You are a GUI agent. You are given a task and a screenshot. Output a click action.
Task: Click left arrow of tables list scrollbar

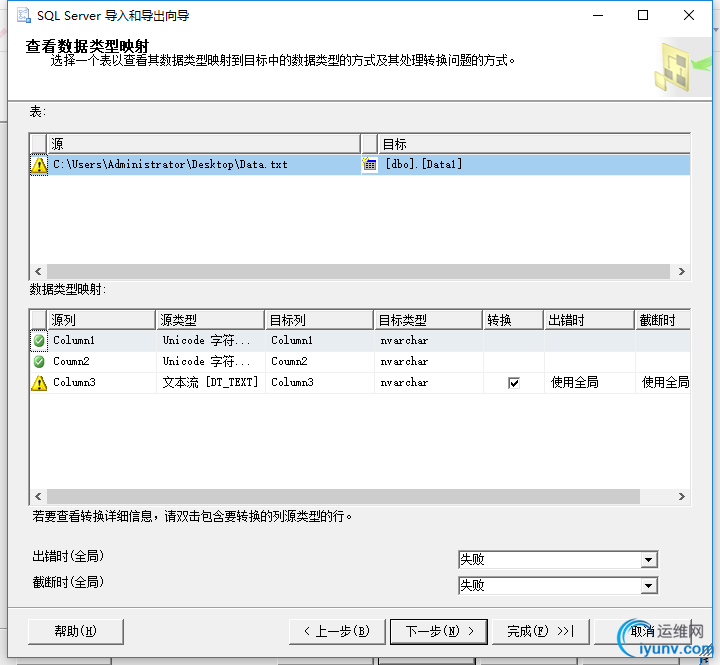coord(38,271)
